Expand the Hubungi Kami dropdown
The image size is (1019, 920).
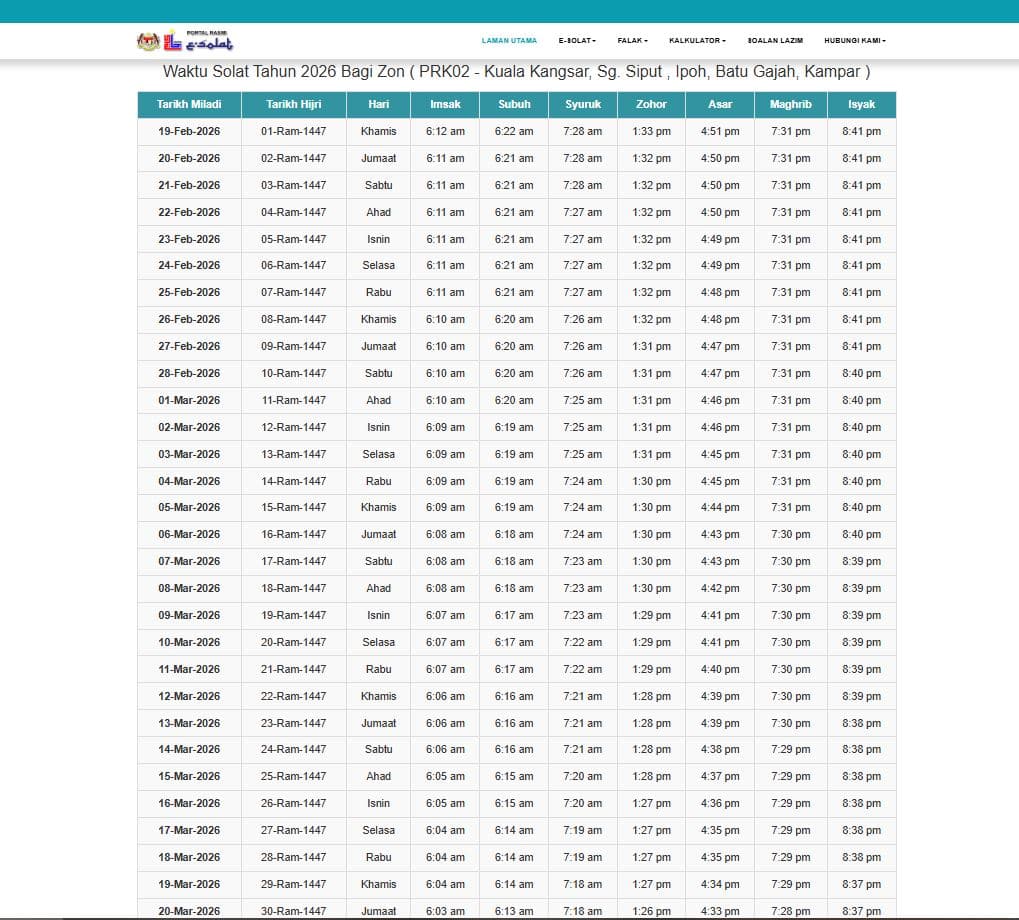[x=855, y=40]
